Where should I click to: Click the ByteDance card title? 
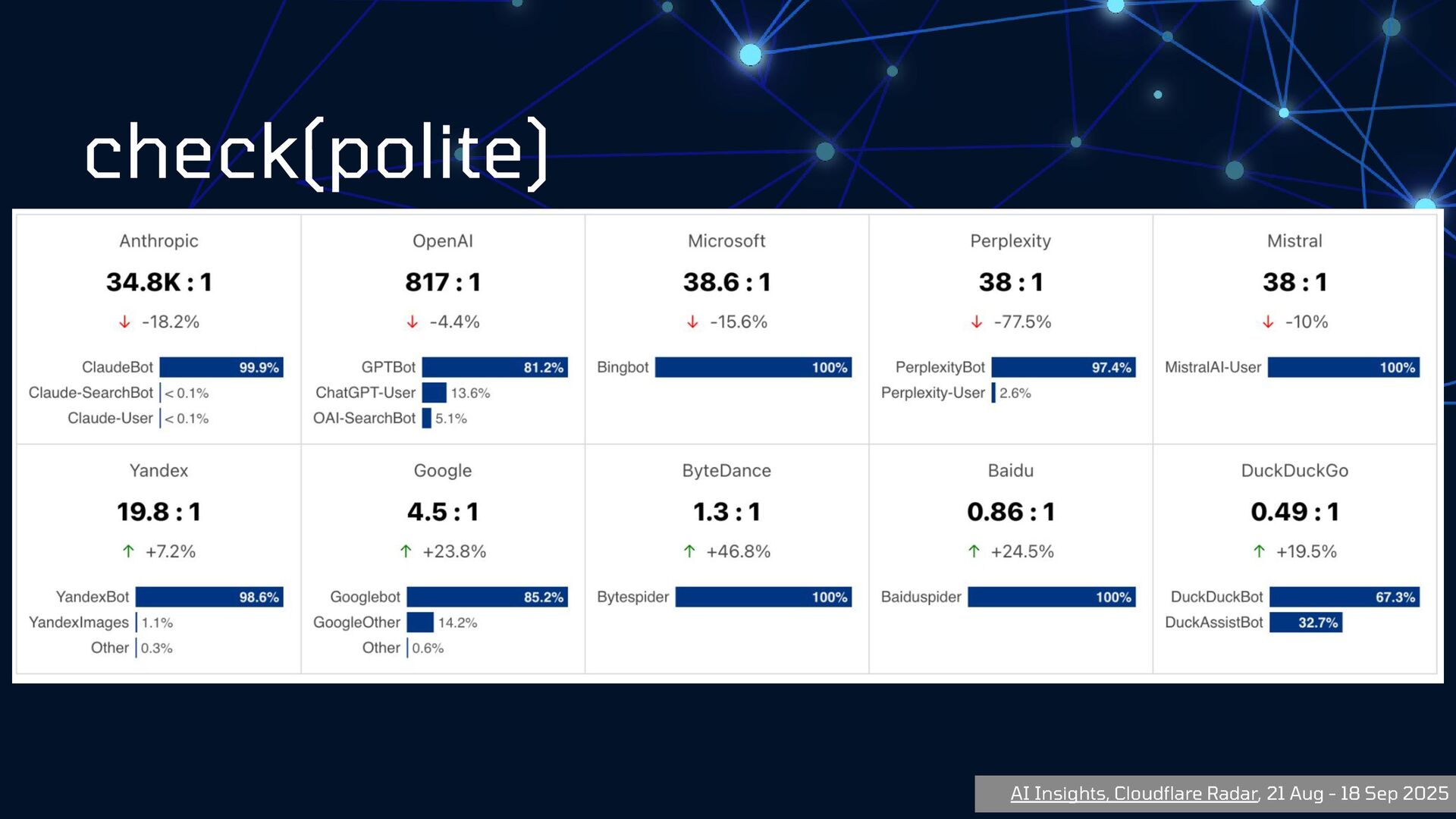coord(726,471)
